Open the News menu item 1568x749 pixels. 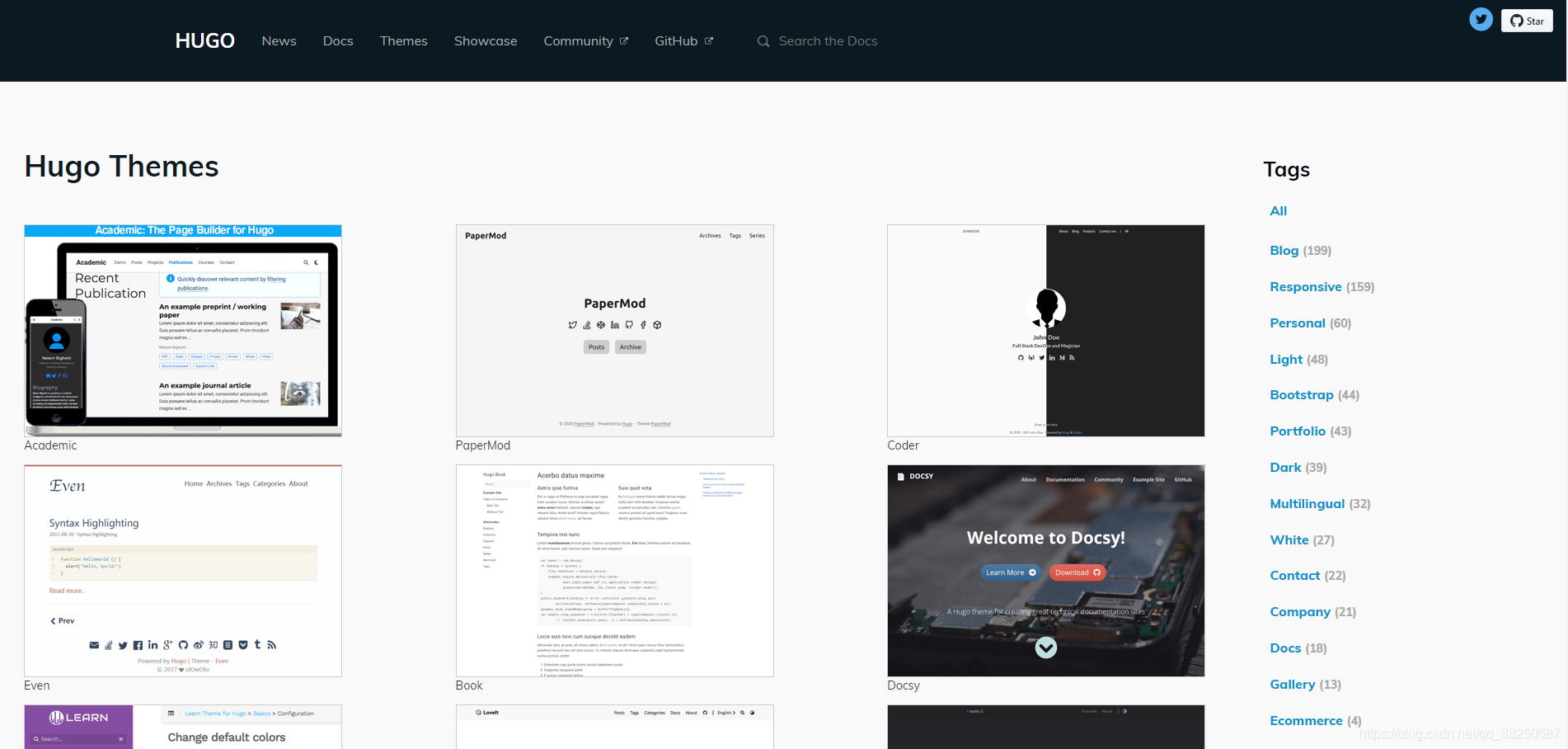[279, 41]
